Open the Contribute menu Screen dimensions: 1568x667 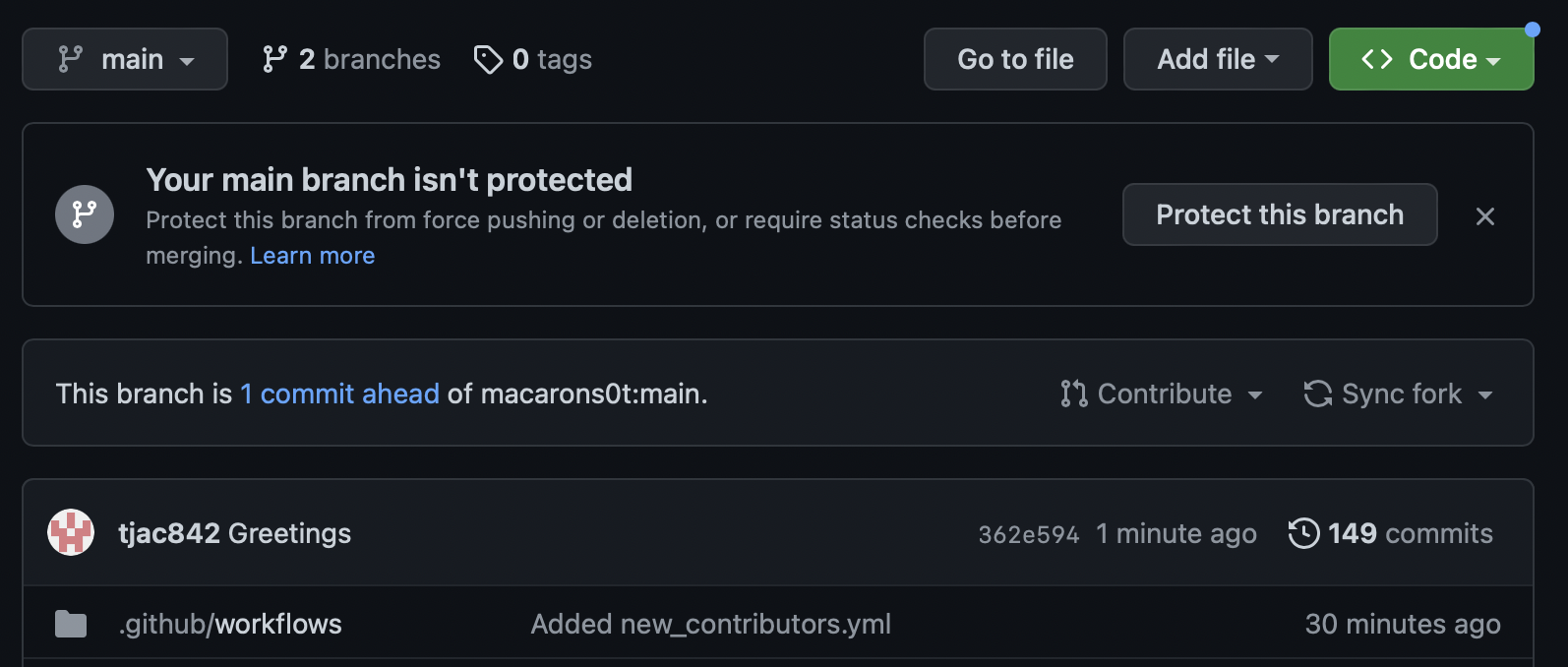(1162, 394)
